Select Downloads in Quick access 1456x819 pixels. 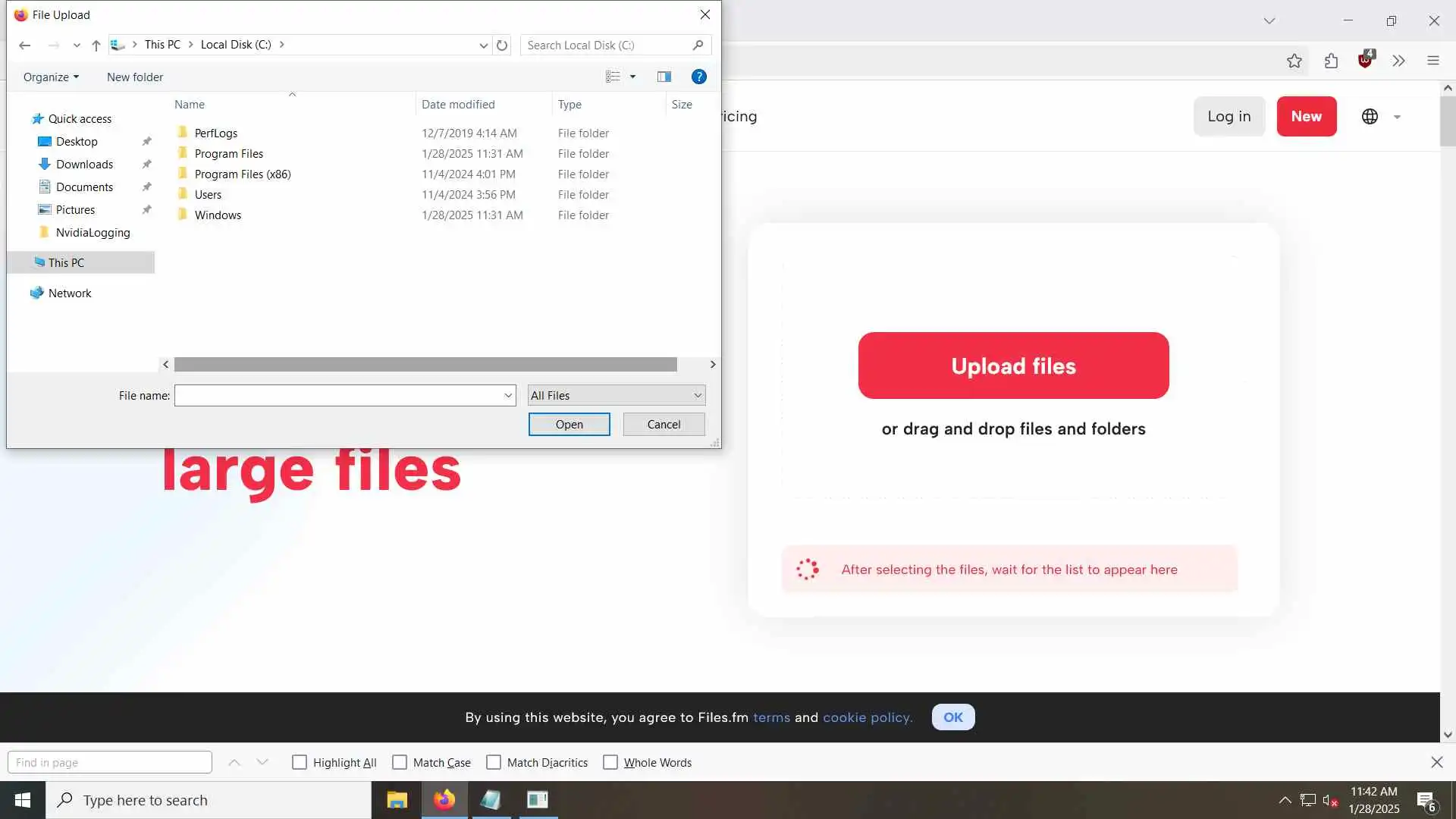click(x=84, y=165)
